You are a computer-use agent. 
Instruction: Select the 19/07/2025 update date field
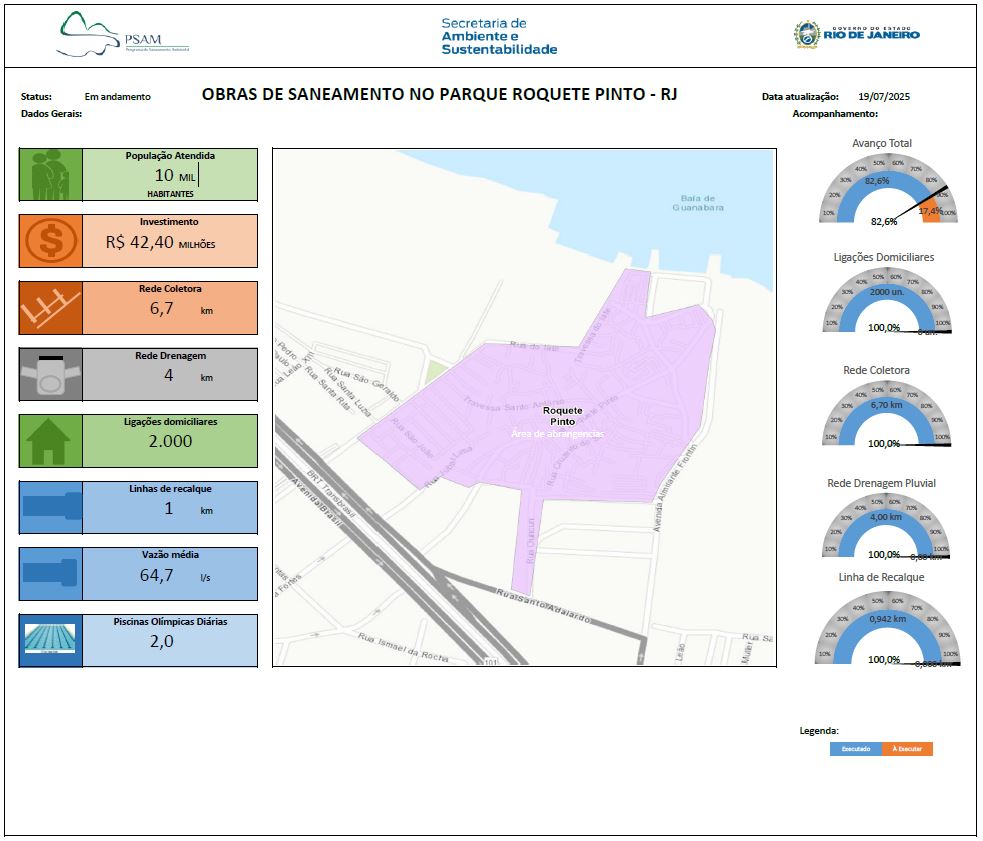[x=884, y=97]
